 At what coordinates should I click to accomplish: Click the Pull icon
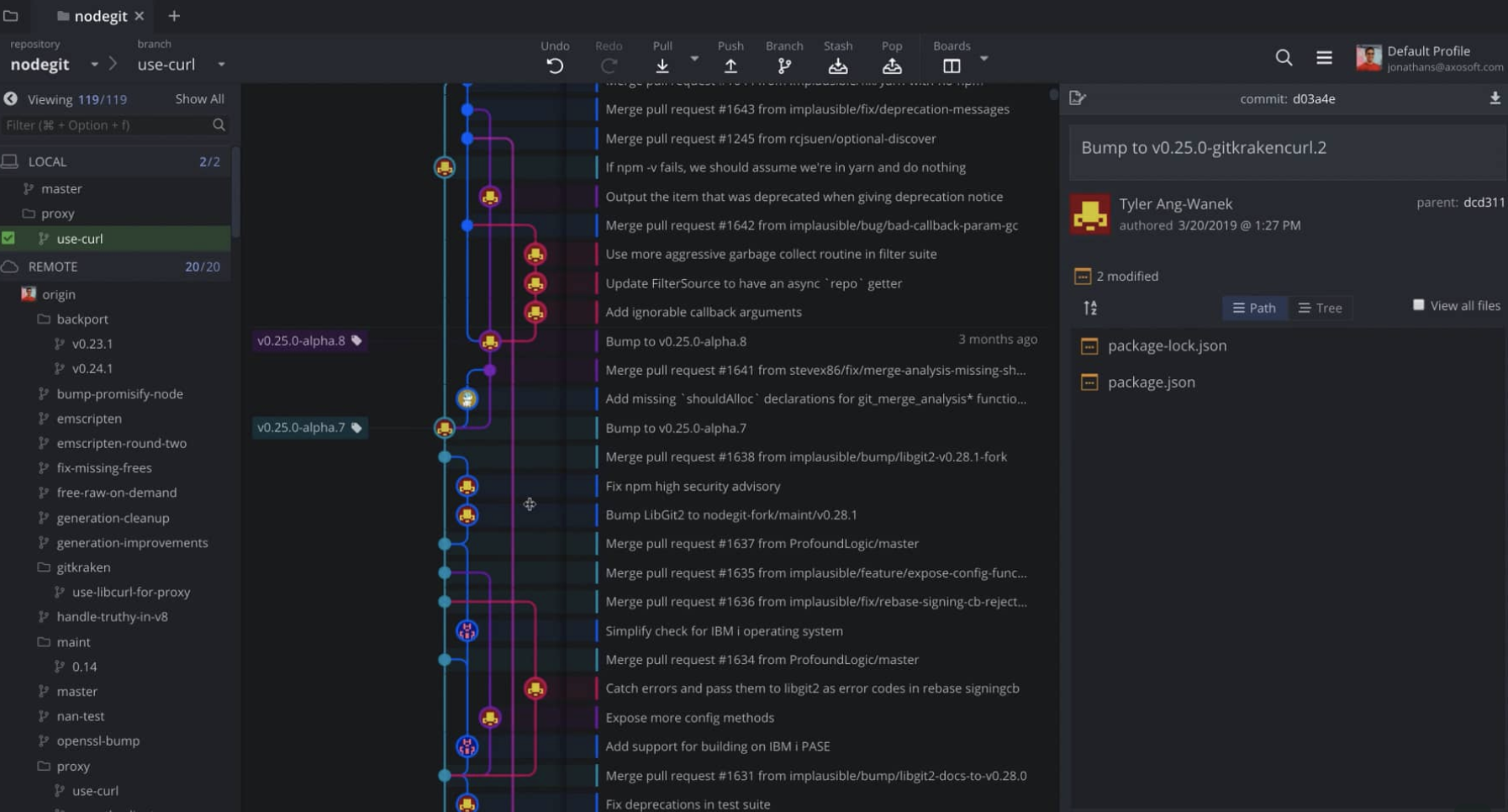[662, 66]
